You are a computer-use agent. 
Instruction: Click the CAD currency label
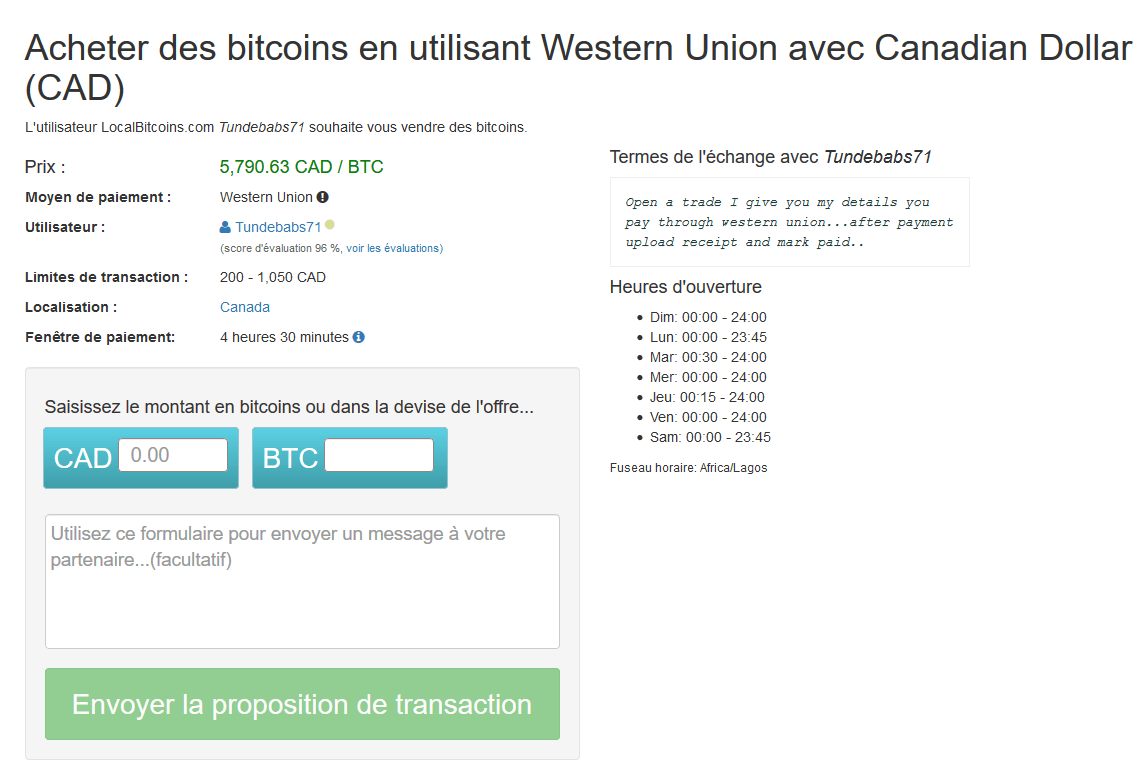click(x=84, y=457)
